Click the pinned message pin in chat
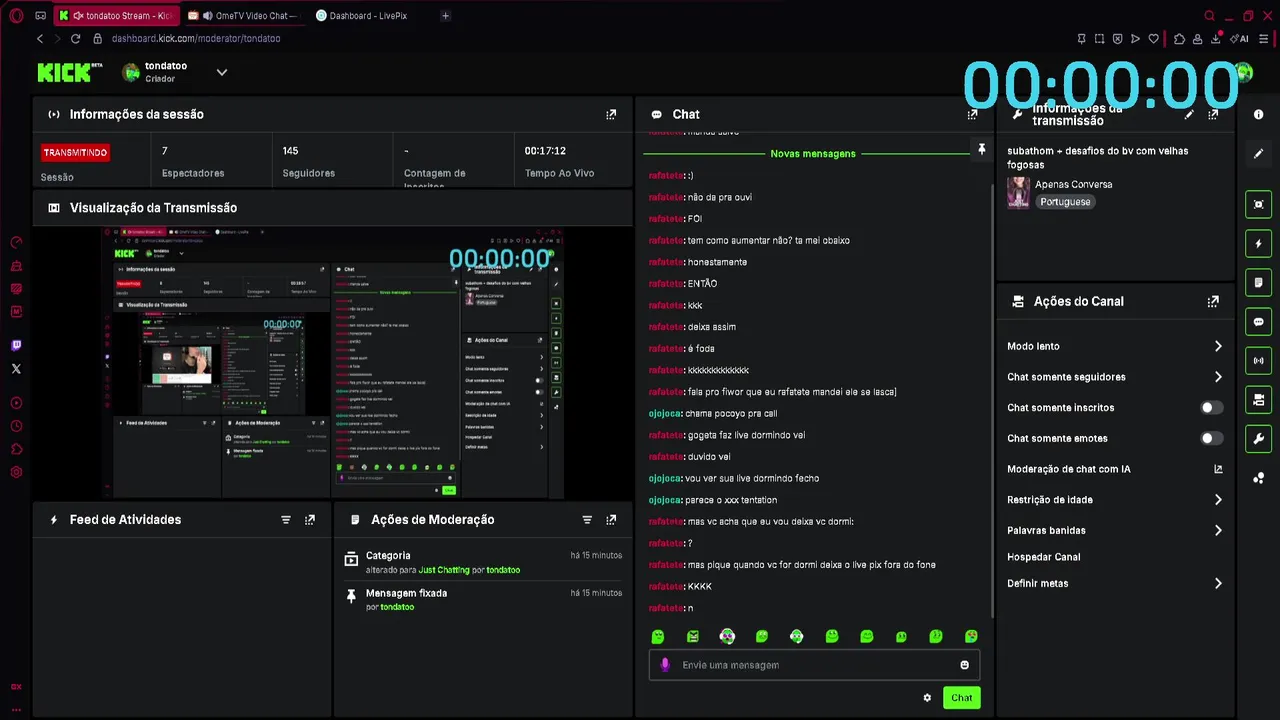Image resolution: width=1280 pixels, height=720 pixels. tap(981, 150)
